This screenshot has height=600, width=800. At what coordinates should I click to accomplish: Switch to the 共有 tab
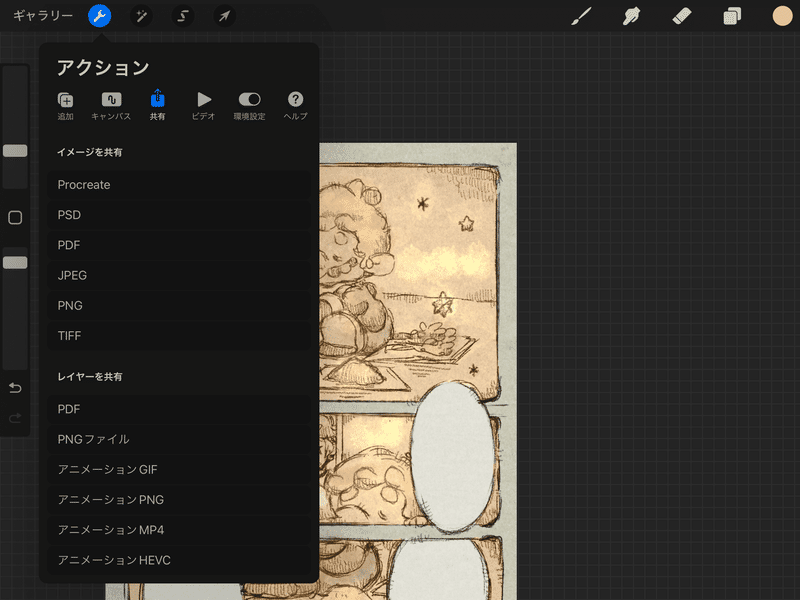(x=157, y=106)
